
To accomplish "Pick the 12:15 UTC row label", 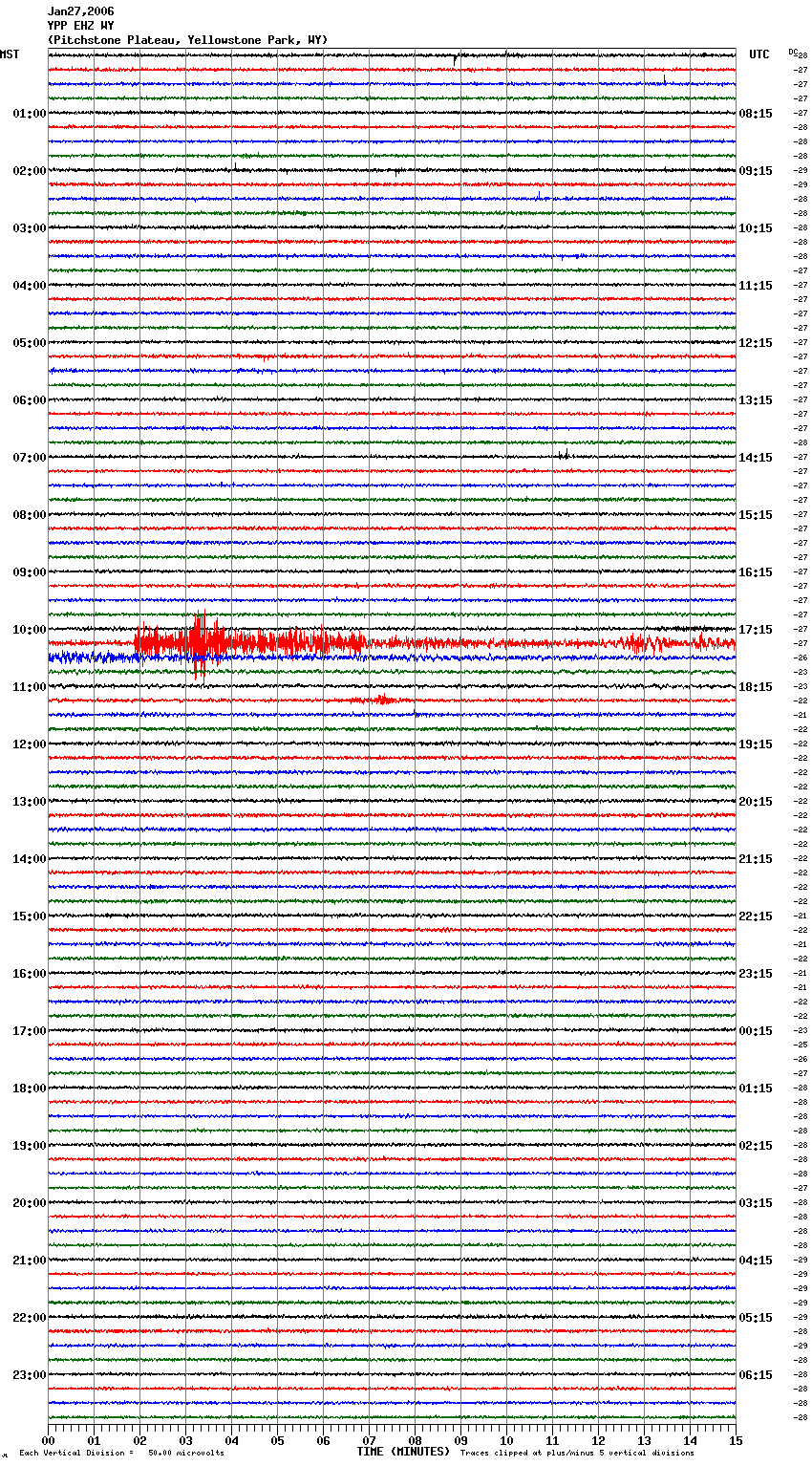I will tap(756, 343).
